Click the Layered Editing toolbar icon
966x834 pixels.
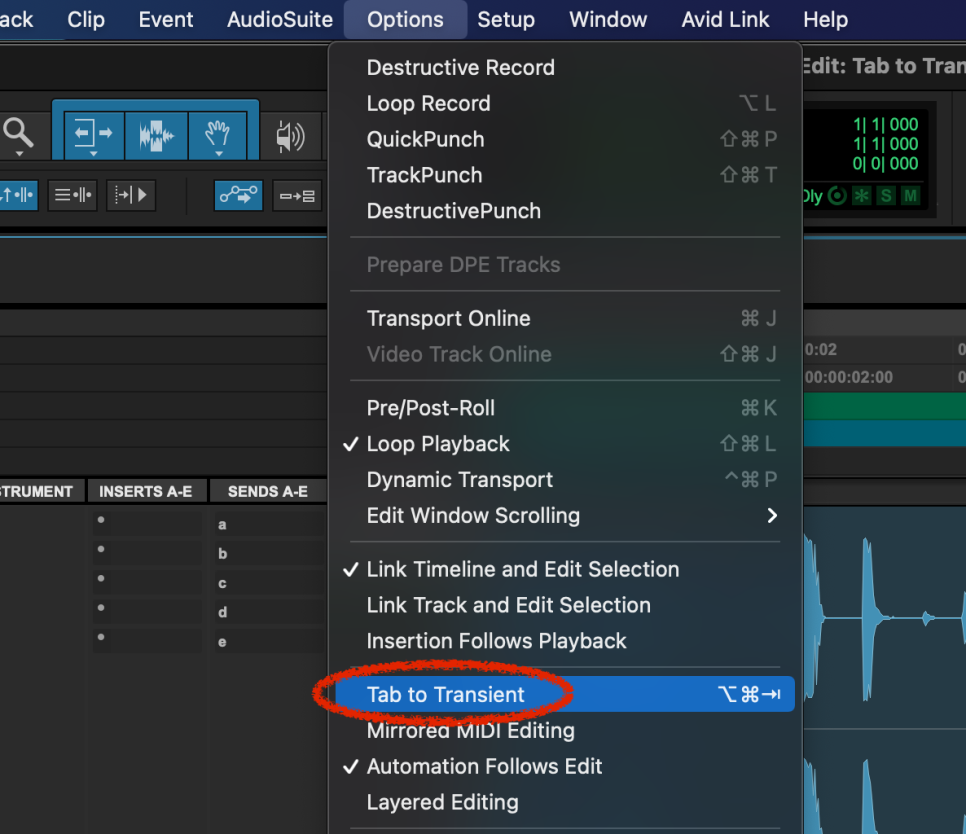295,196
